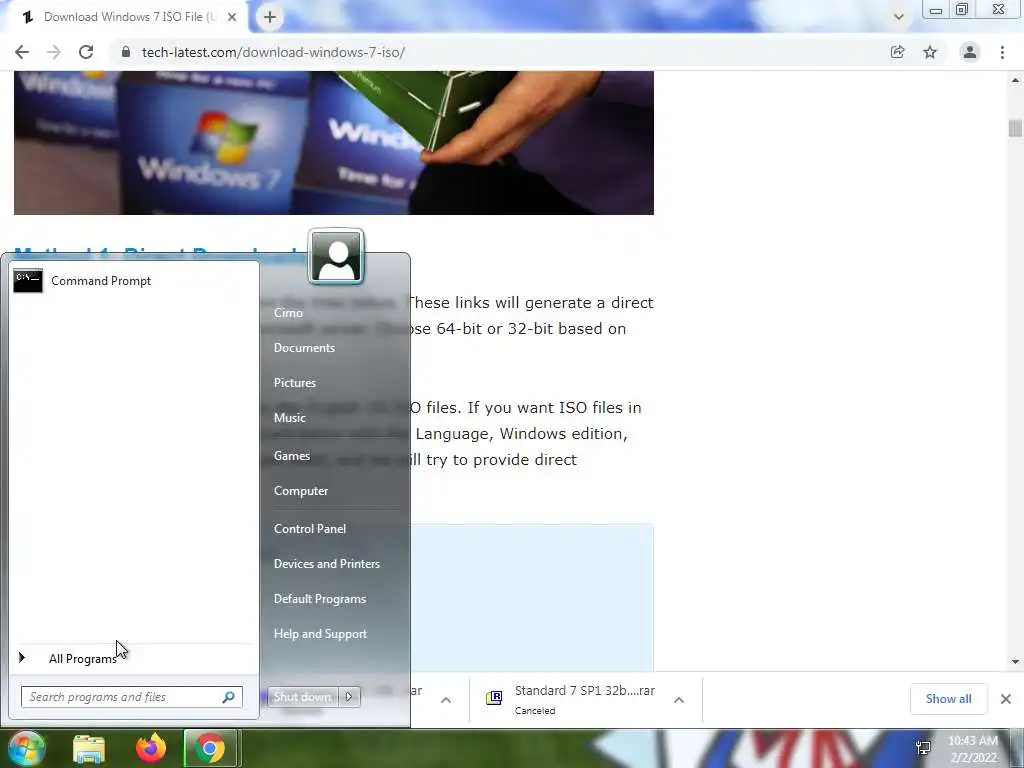Open File Explorer from the taskbar
The width and height of the screenshot is (1024, 768).
click(x=88, y=748)
